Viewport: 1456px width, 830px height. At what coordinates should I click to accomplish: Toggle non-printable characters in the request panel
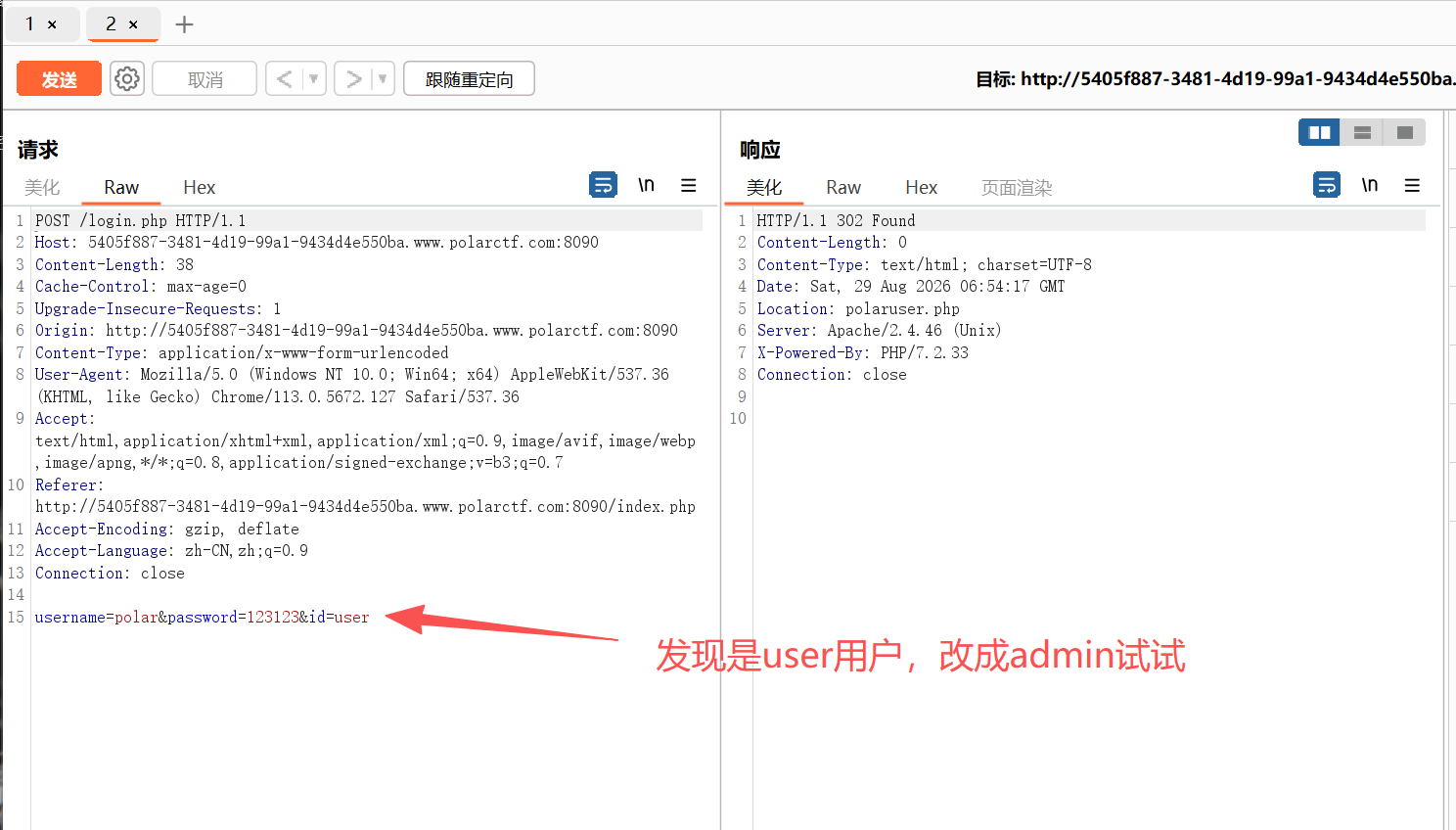click(646, 184)
